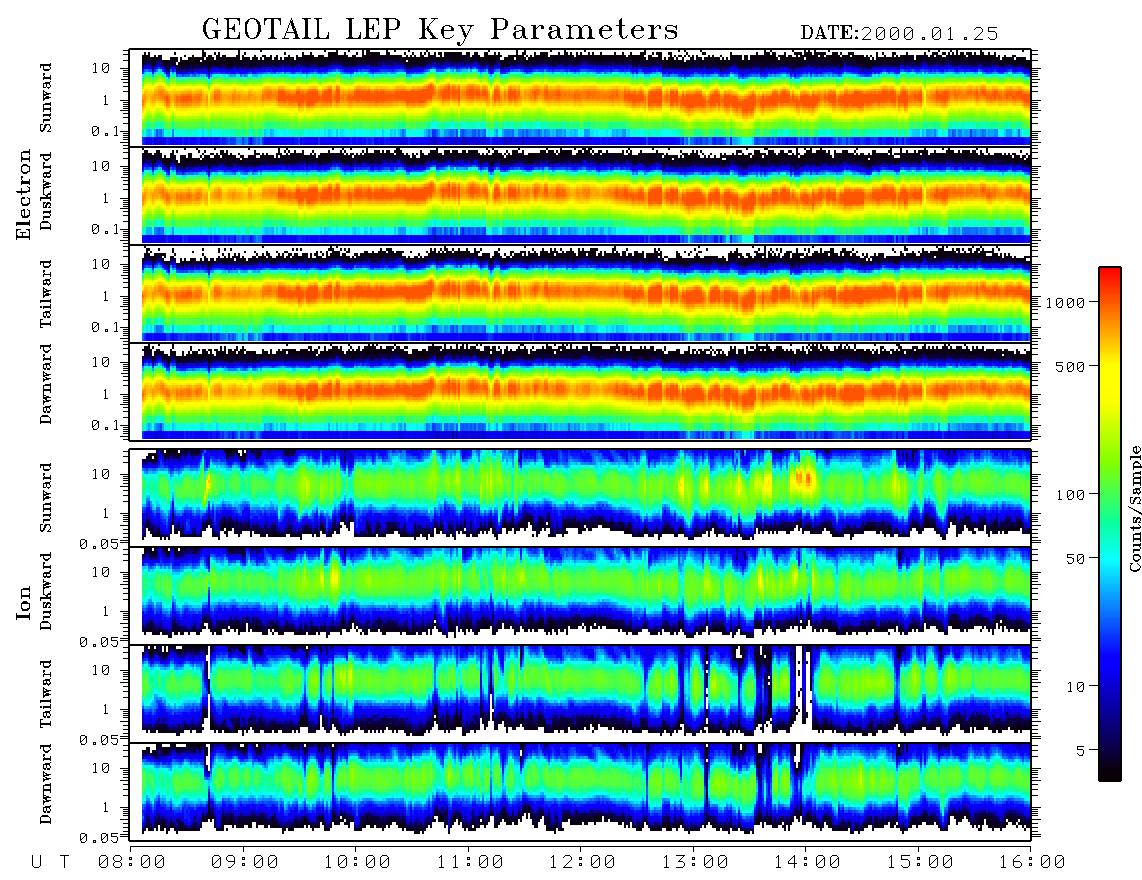The width and height of the screenshot is (1142, 880).
Task: Click the Electron Tailward spectrogram panel
Action: tap(580, 294)
